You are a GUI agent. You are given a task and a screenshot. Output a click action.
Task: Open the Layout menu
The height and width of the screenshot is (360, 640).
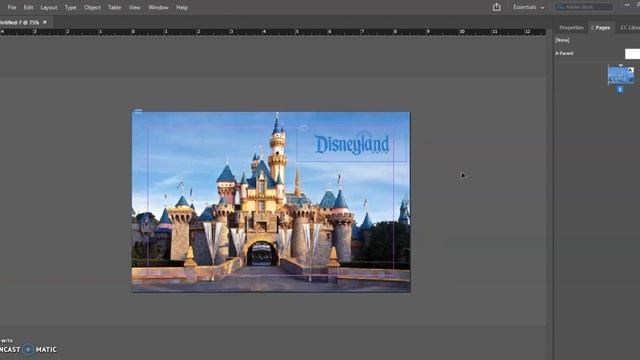[49, 7]
